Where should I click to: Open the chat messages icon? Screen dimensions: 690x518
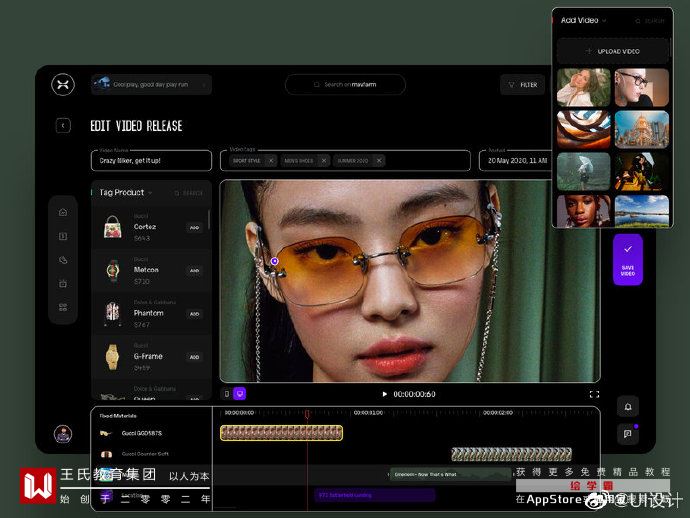tap(628, 434)
